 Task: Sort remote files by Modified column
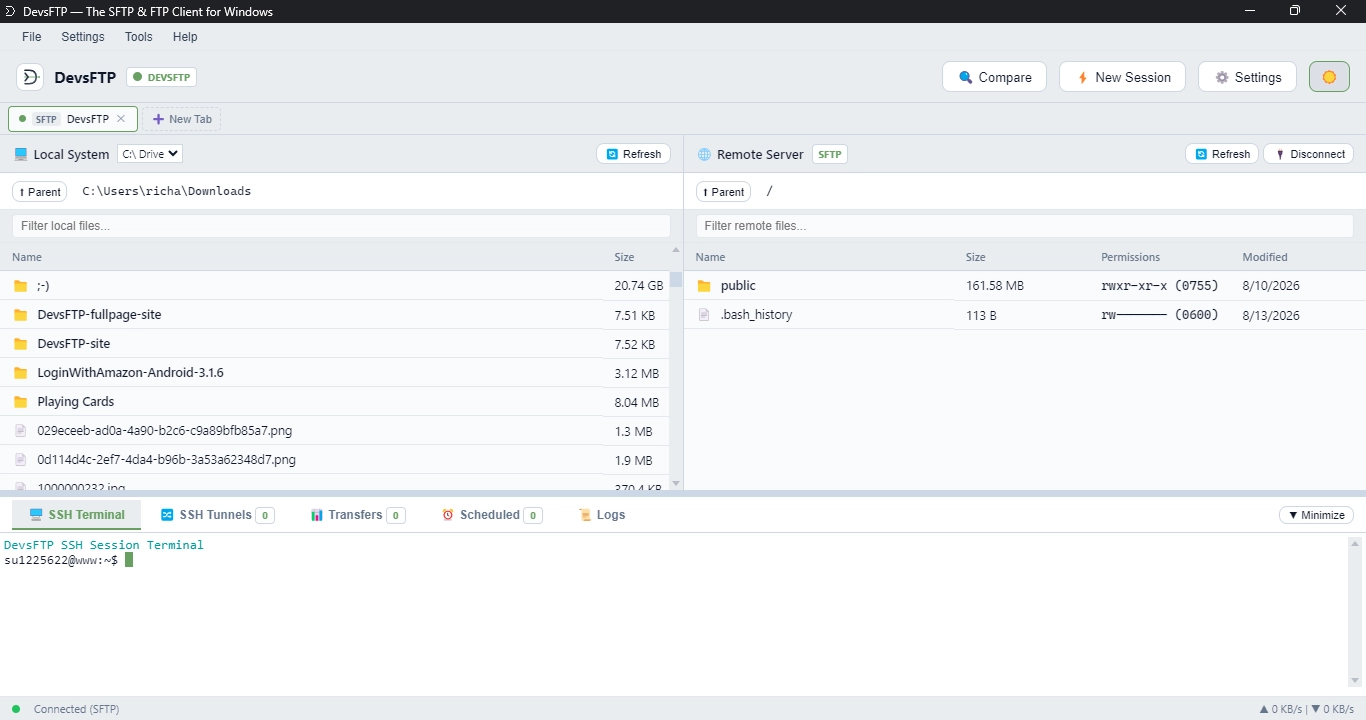tap(1265, 257)
